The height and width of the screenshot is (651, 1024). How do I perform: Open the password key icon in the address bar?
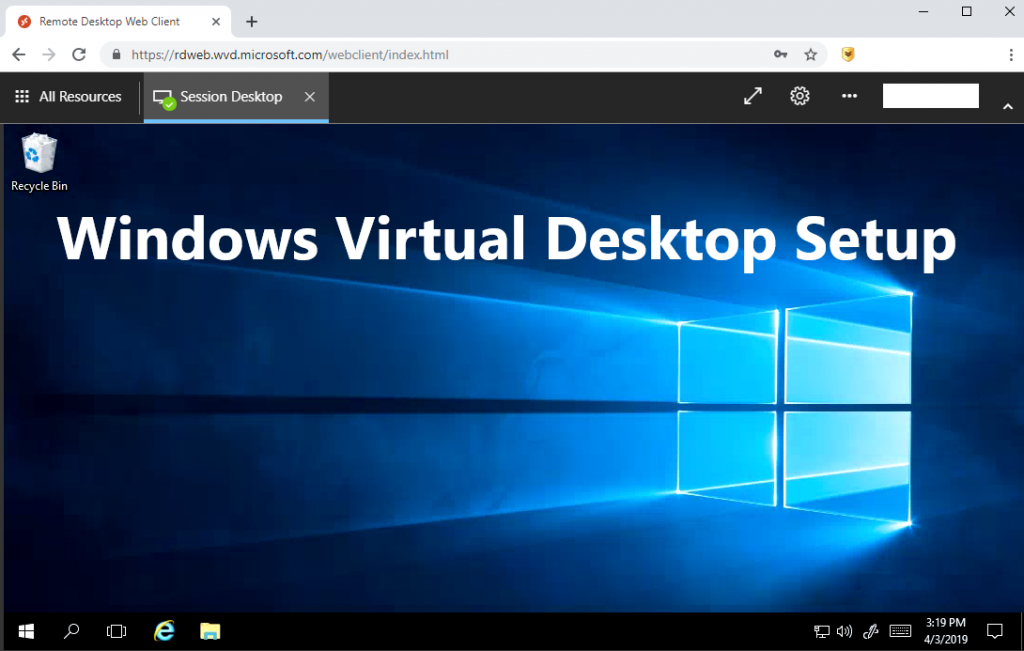780,54
